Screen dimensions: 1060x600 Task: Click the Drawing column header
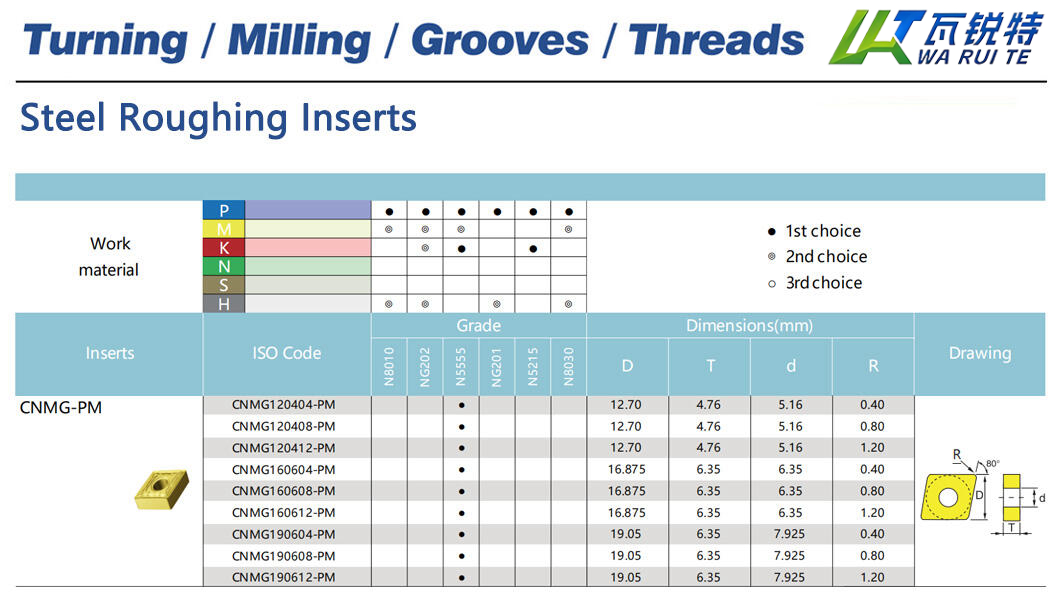[x=979, y=353]
